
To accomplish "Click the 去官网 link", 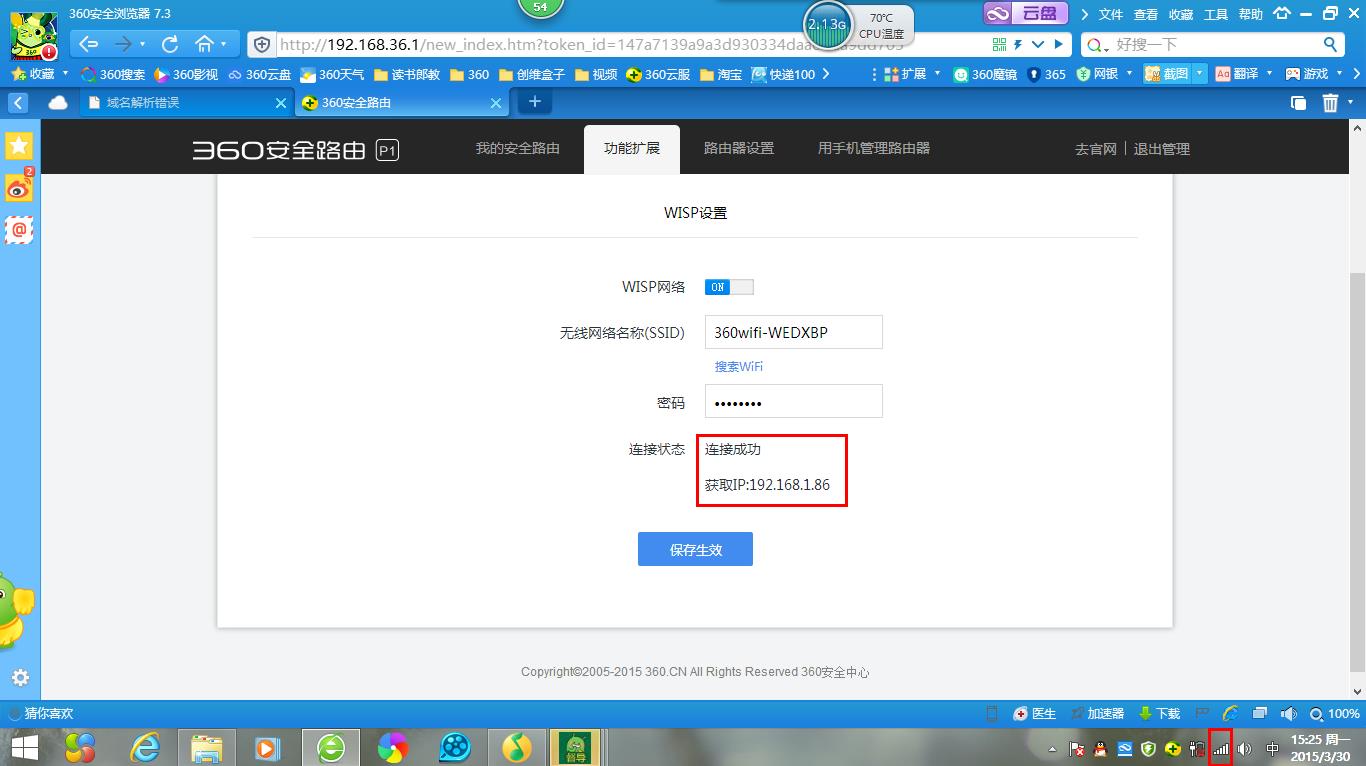I will tap(1095, 149).
